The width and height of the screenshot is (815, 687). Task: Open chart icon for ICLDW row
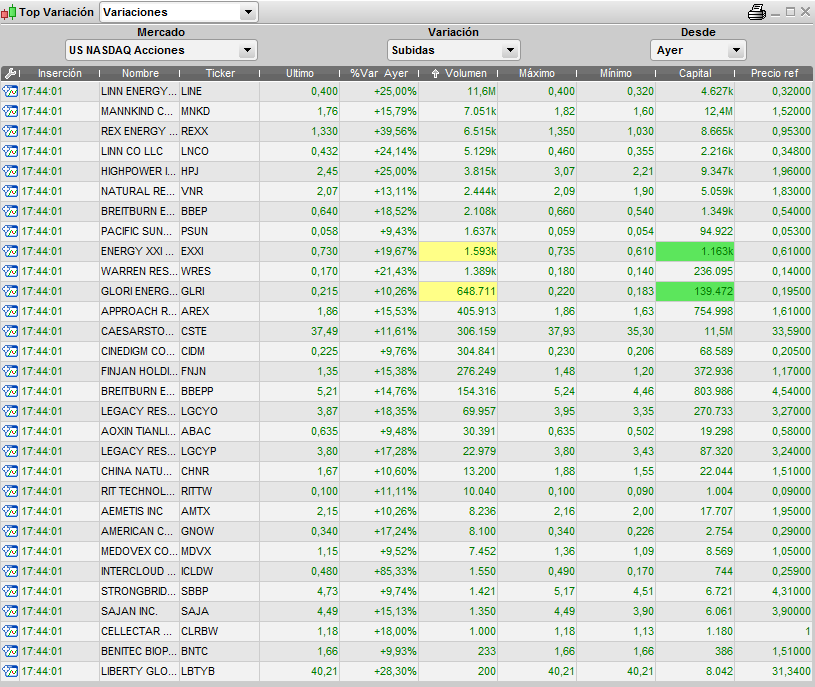[x=10, y=572]
